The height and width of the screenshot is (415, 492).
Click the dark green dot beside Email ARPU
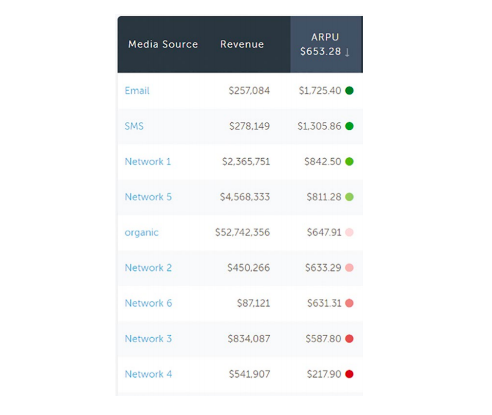coord(349,90)
